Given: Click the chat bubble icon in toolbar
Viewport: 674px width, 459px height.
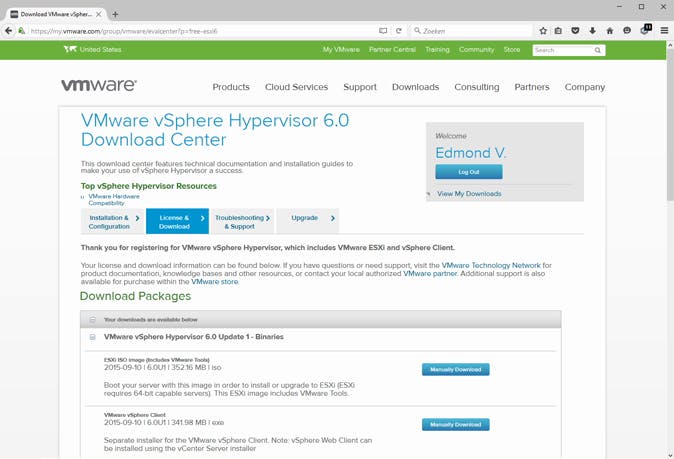Looking at the screenshot, I should [627, 31].
